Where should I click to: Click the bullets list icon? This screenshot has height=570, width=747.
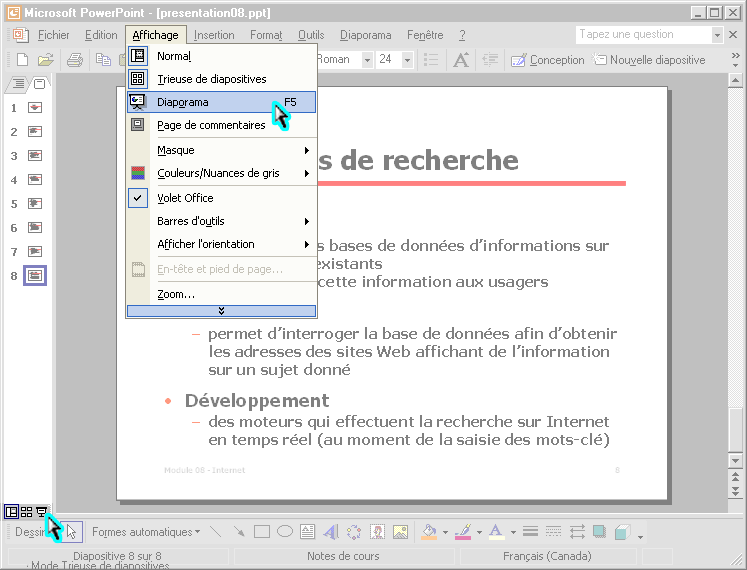click(431, 60)
